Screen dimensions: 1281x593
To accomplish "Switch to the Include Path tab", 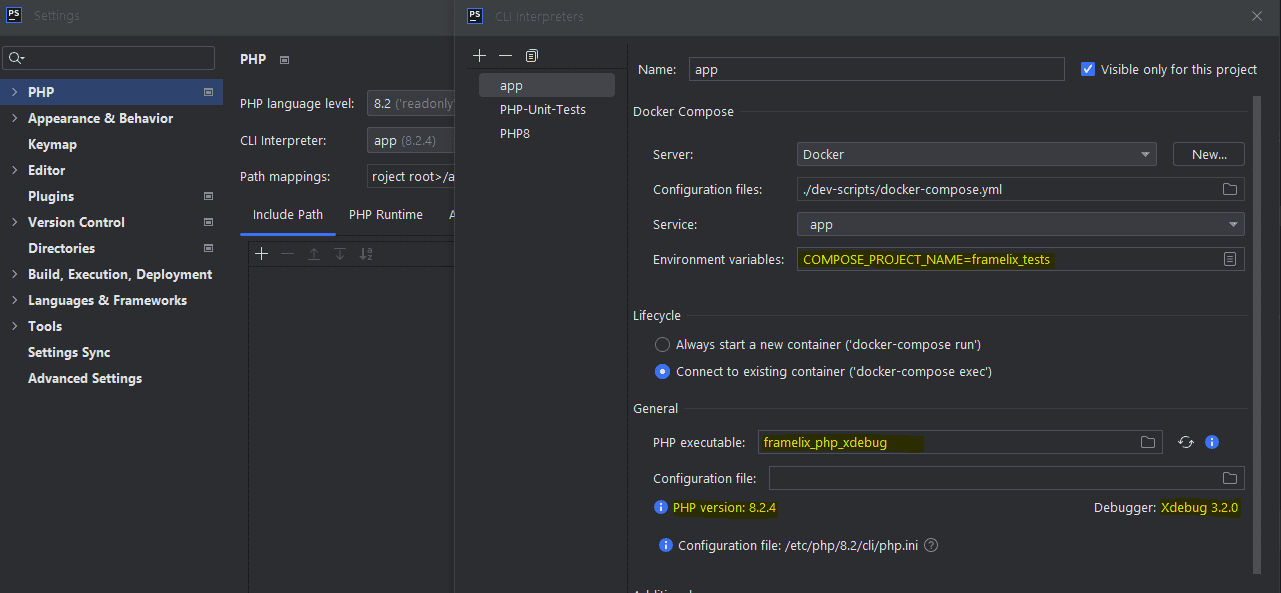I will tap(288, 214).
